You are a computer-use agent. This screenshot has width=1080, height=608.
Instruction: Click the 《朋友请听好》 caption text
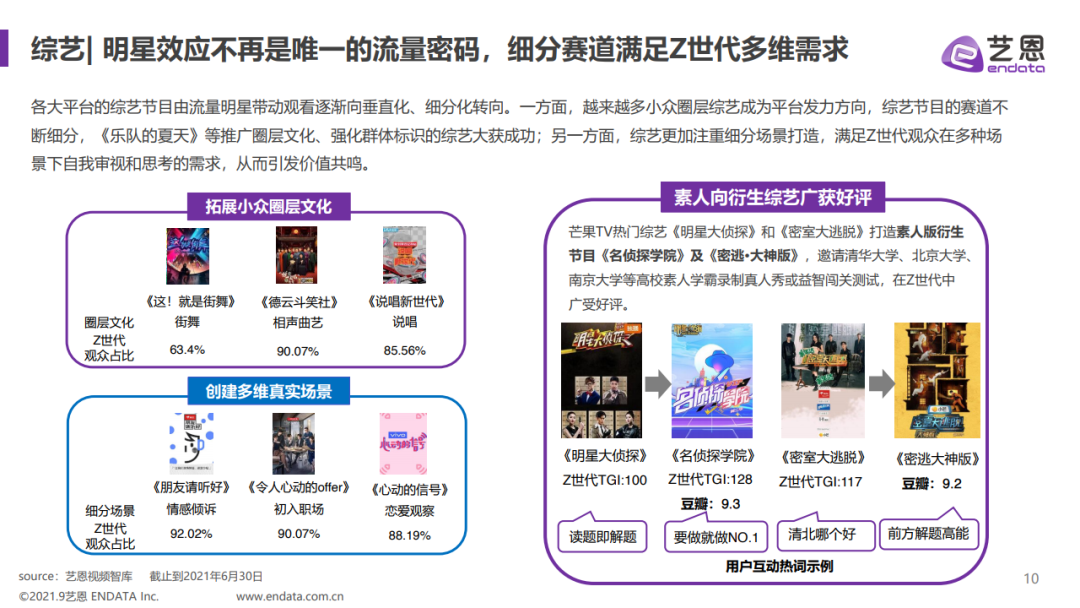pyautogui.click(x=191, y=488)
